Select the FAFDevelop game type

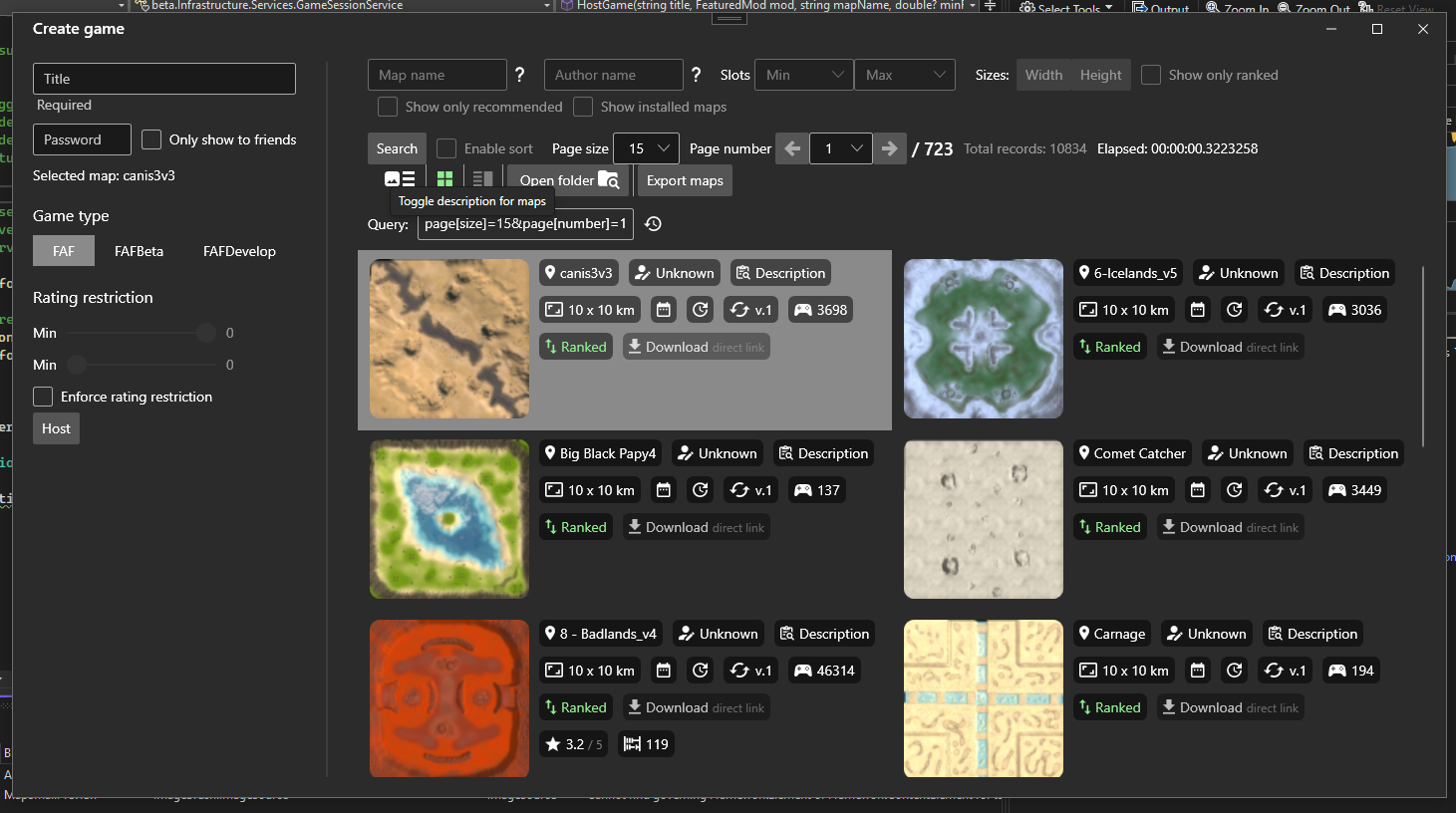pyautogui.click(x=239, y=251)
